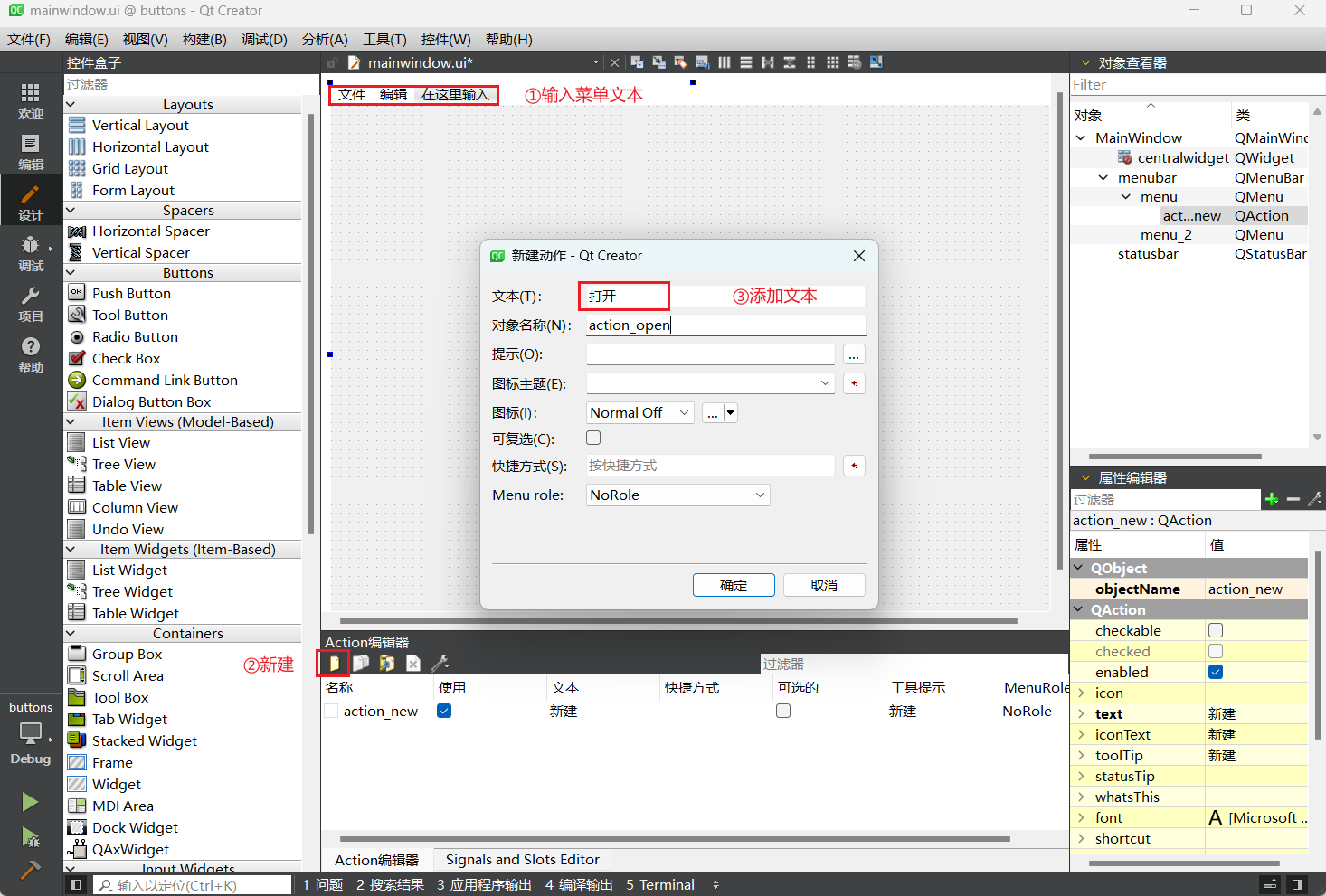The width and height of the screenshot is (1326, 896).
Task: Click copy icon in Action editor toolbar
Action: coord(360,664)
